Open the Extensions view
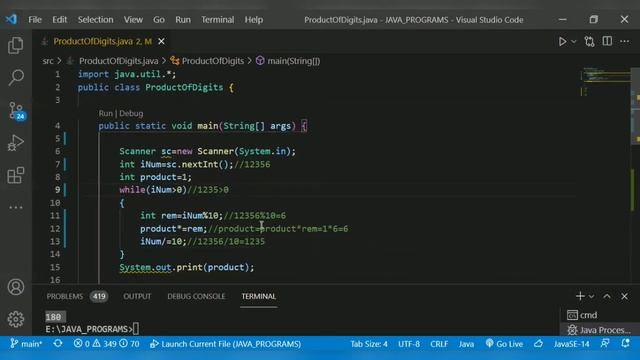The width and height of the screenshot is (640, 360). click(16, 176)
